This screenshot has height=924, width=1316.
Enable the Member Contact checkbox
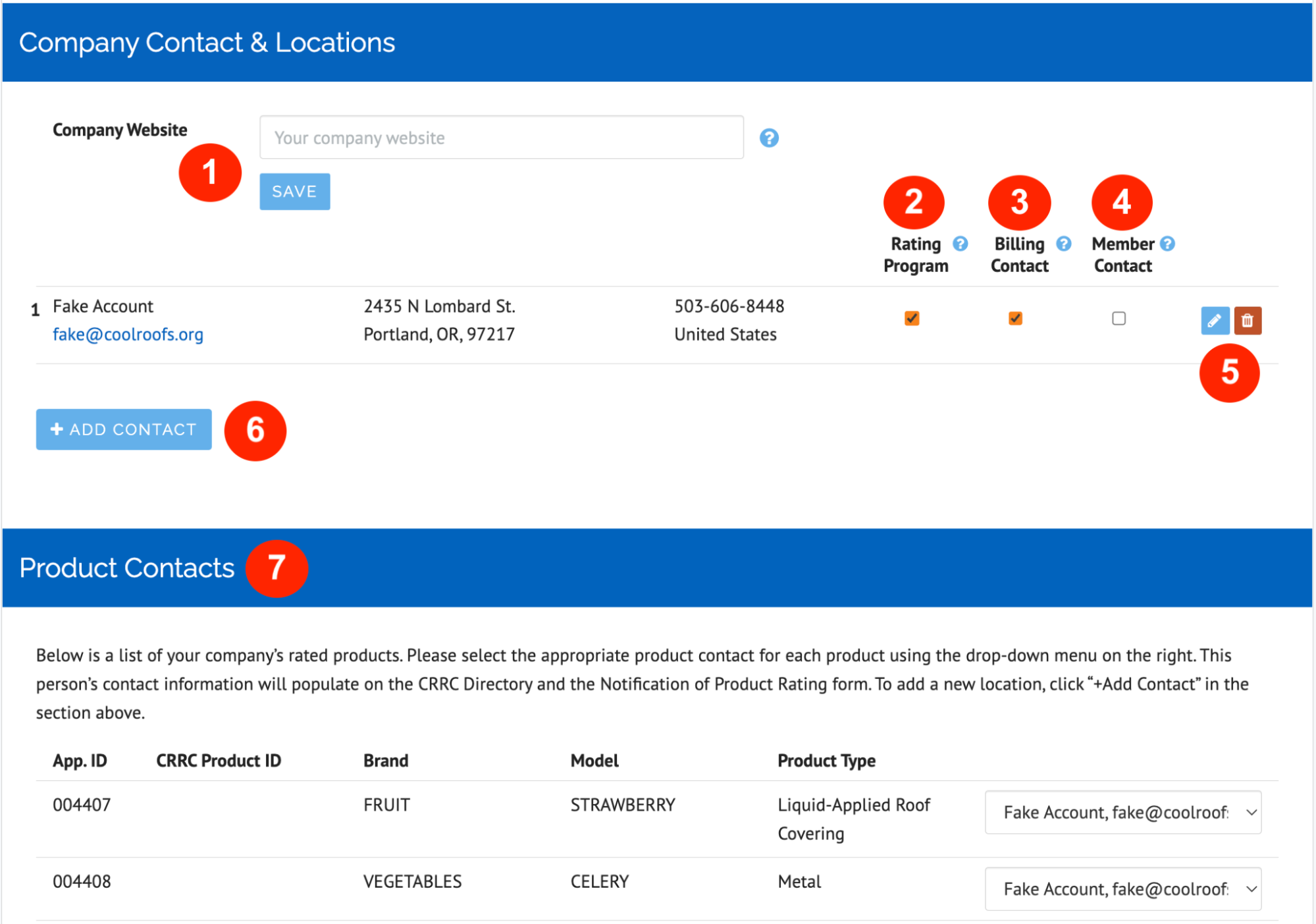[x=1119, y=318]
